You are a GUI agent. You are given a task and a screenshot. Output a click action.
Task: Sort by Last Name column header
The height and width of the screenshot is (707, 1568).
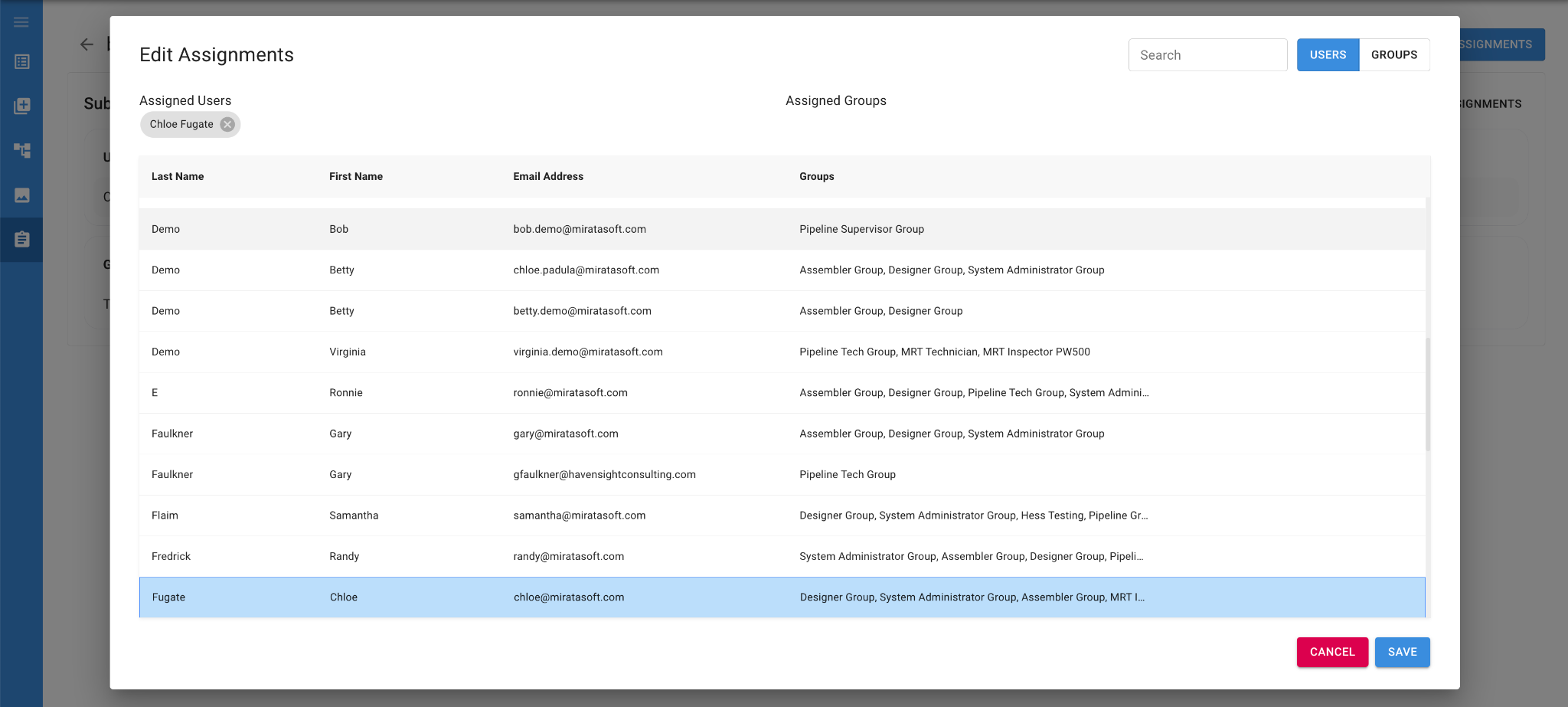[178, 176]
